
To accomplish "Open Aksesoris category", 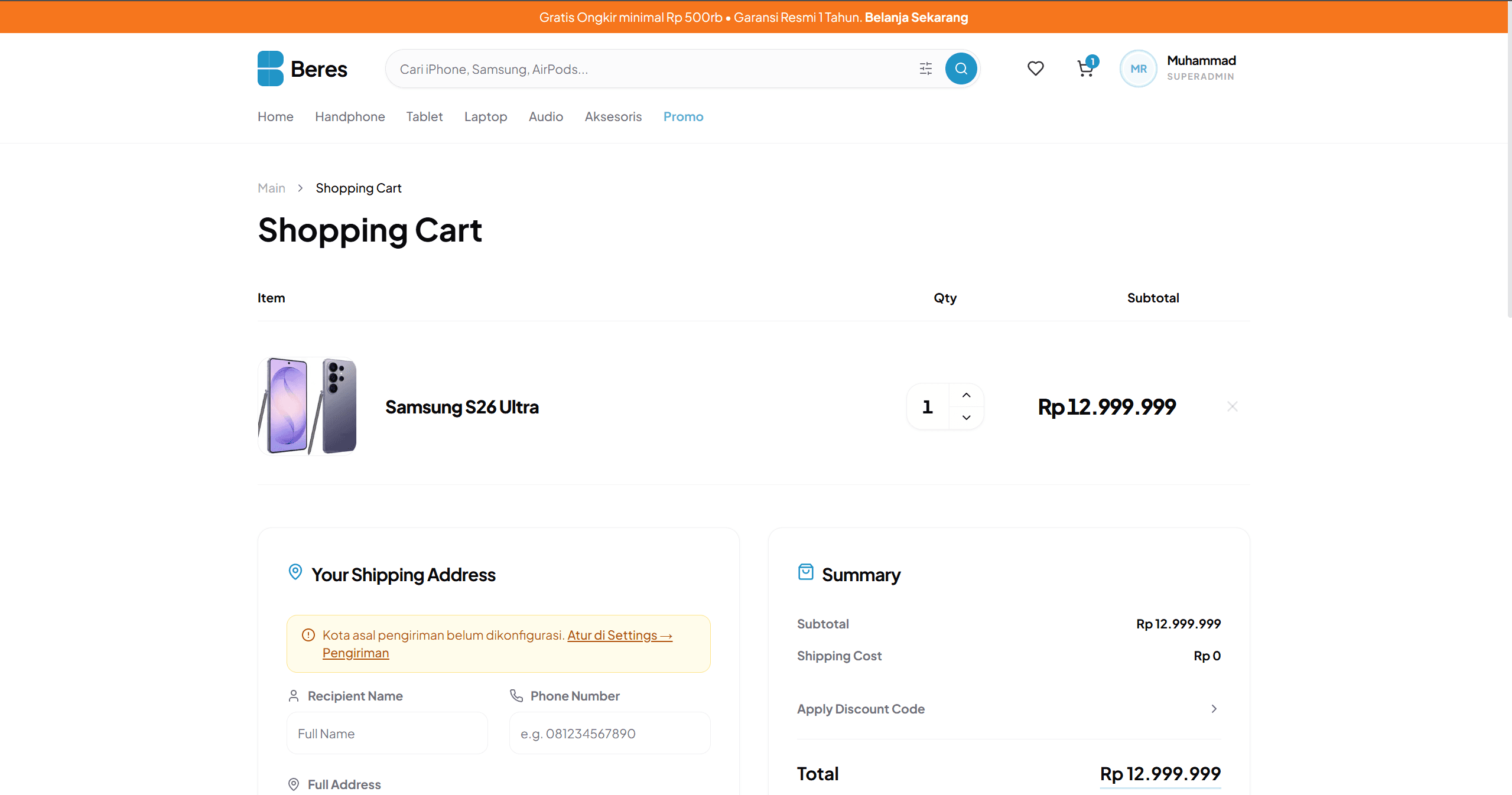I will (x=613, y=116).
